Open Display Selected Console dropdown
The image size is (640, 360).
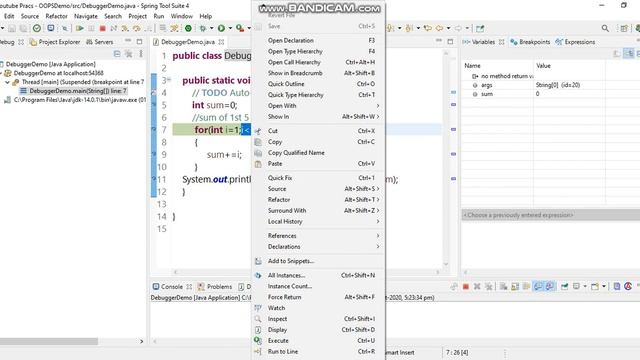pos(585,287)
